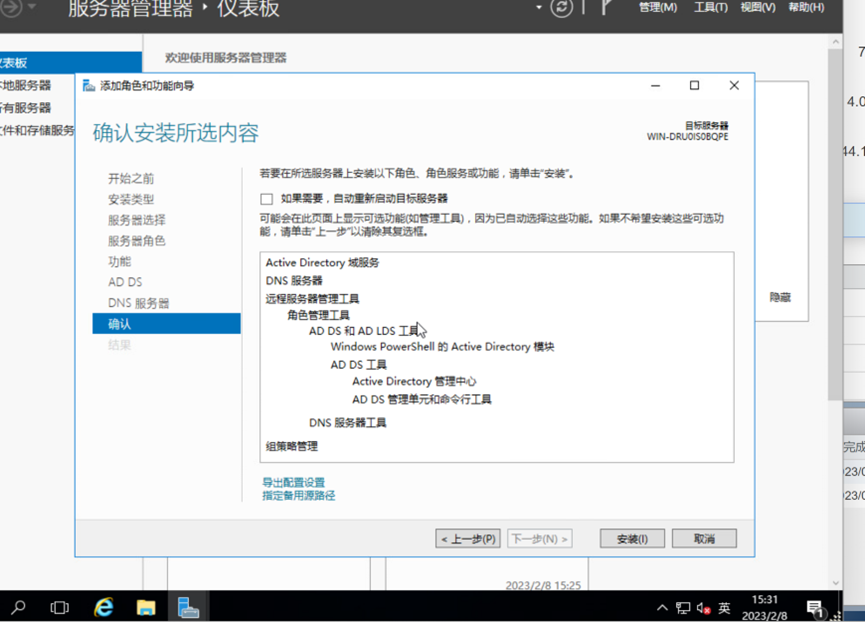Select 本地服务器 in Server Manager sidebar
The image size is (865, 622).
click(26, 85)
